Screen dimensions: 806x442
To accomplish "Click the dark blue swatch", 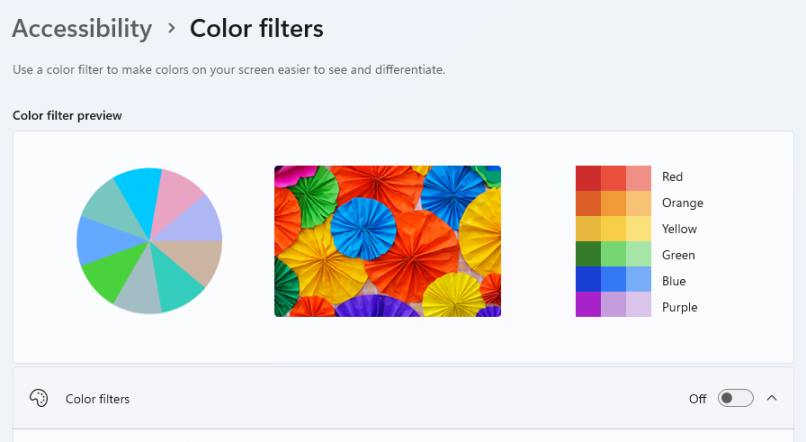I will 588,281.
